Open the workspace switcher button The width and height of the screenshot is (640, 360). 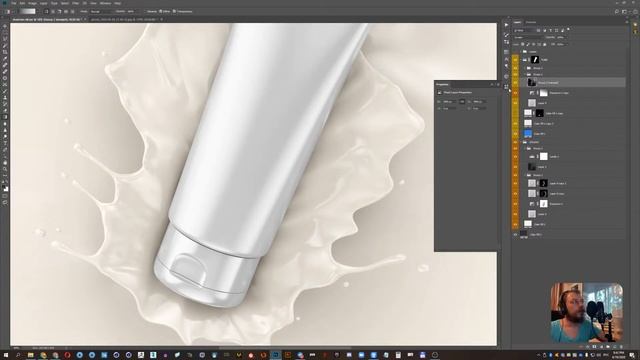click(624, 11)
